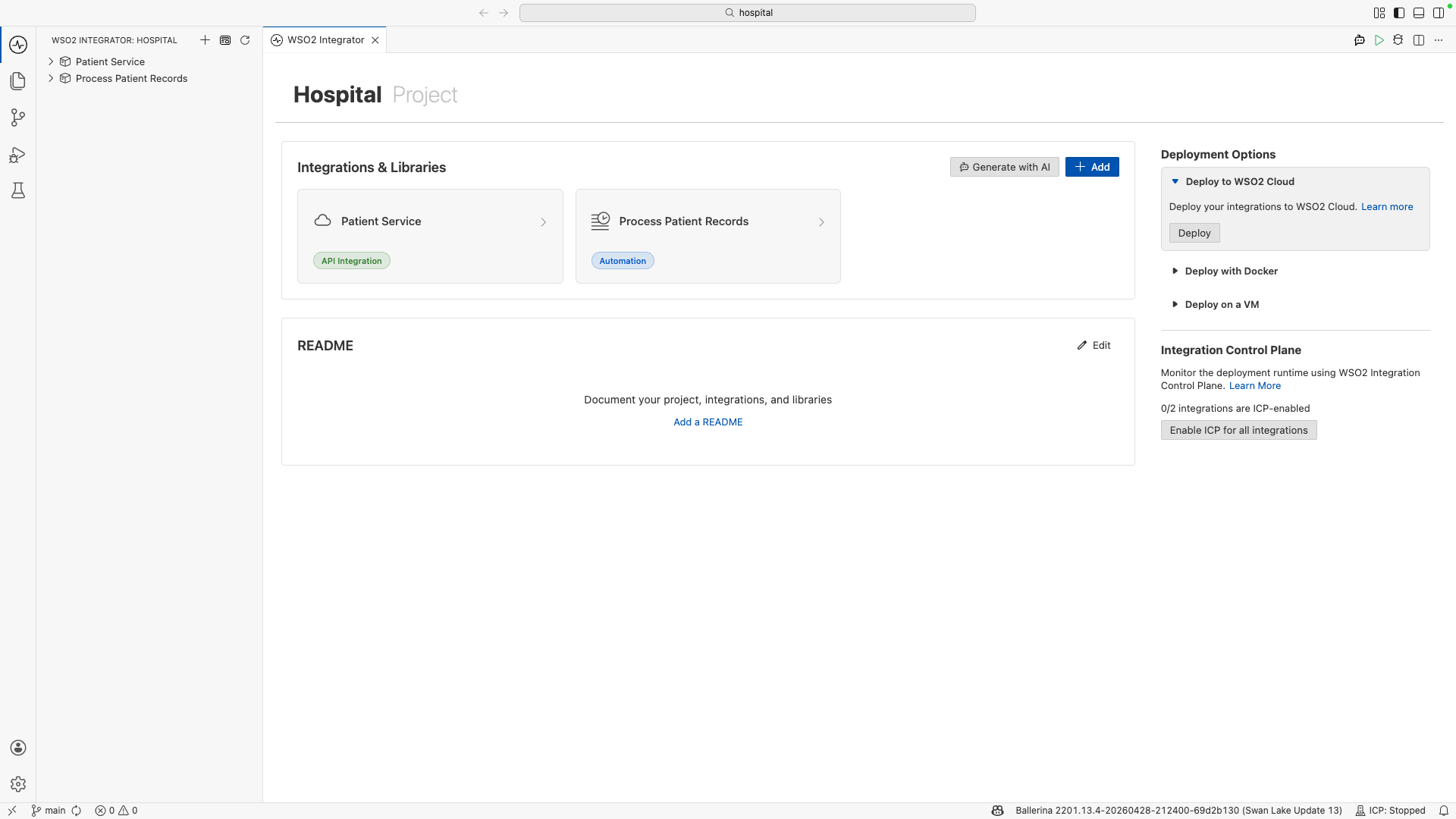This screenshot has height=819, width=1456.
Task: Run the integration with the play icon
Action: tap(1379, 40)
